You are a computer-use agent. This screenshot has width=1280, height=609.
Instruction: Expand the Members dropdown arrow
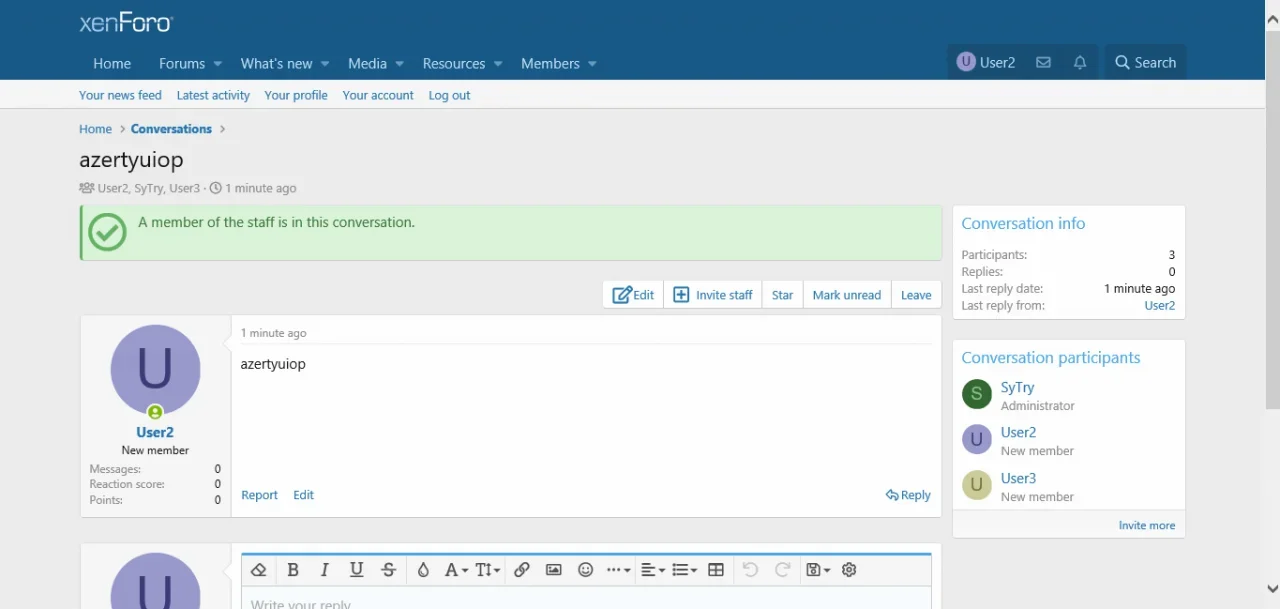pyautogui.click(x=592, y=64)
